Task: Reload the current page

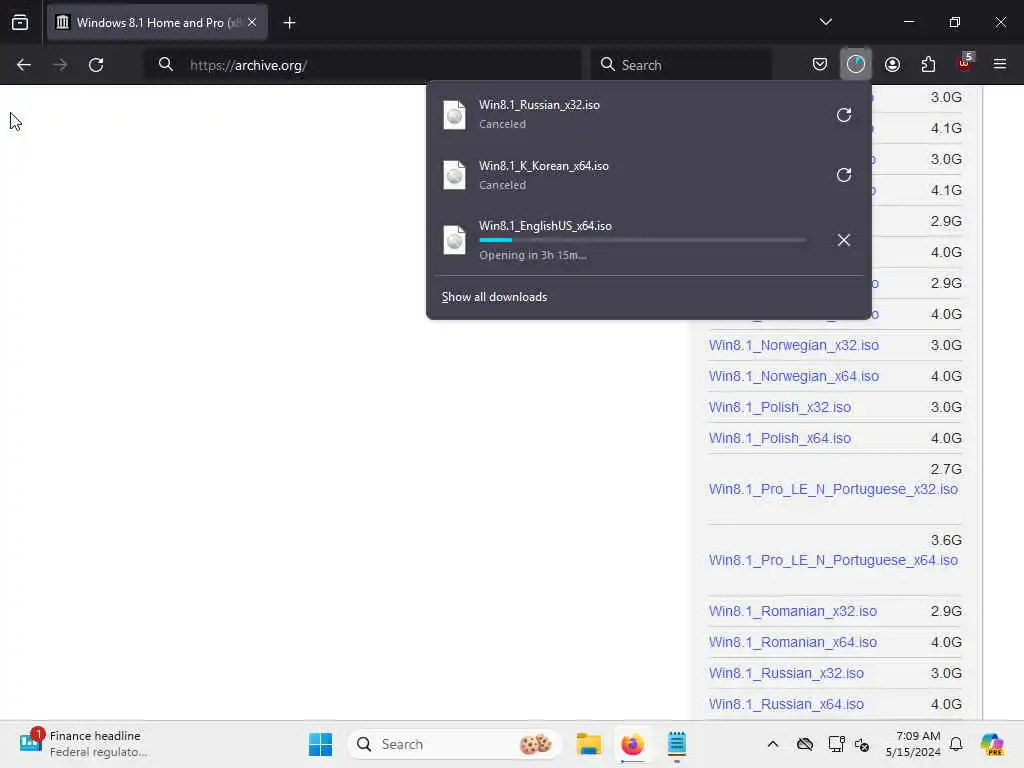Action: click(x=96, y=65)
